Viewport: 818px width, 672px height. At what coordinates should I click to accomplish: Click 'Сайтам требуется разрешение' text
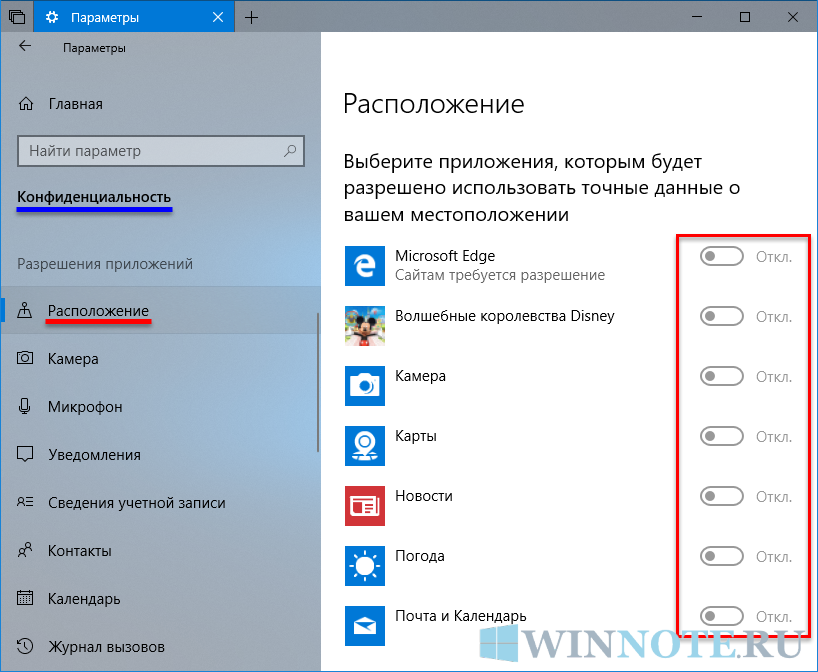pos(500,275)
